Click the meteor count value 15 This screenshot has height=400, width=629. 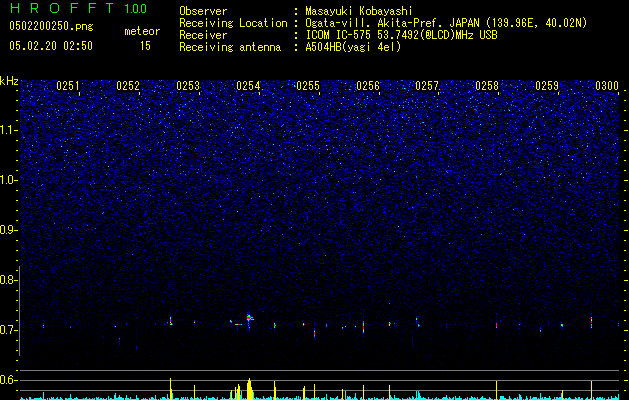(145, 46)
